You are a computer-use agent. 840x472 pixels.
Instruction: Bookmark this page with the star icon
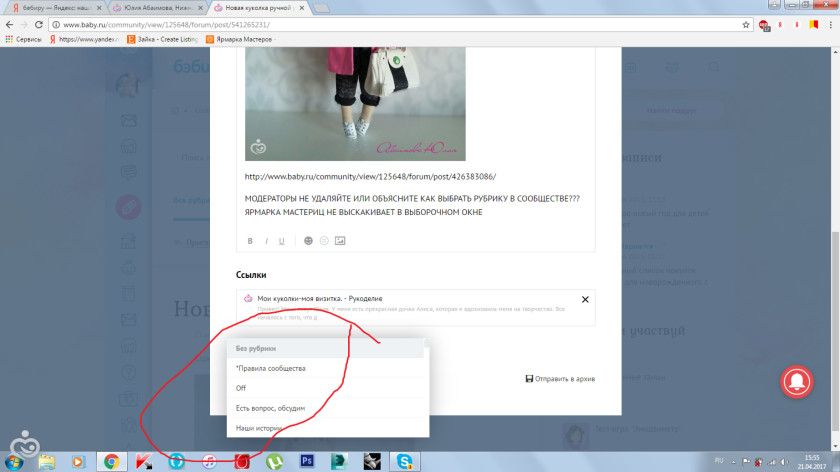[x=746, y=24]
